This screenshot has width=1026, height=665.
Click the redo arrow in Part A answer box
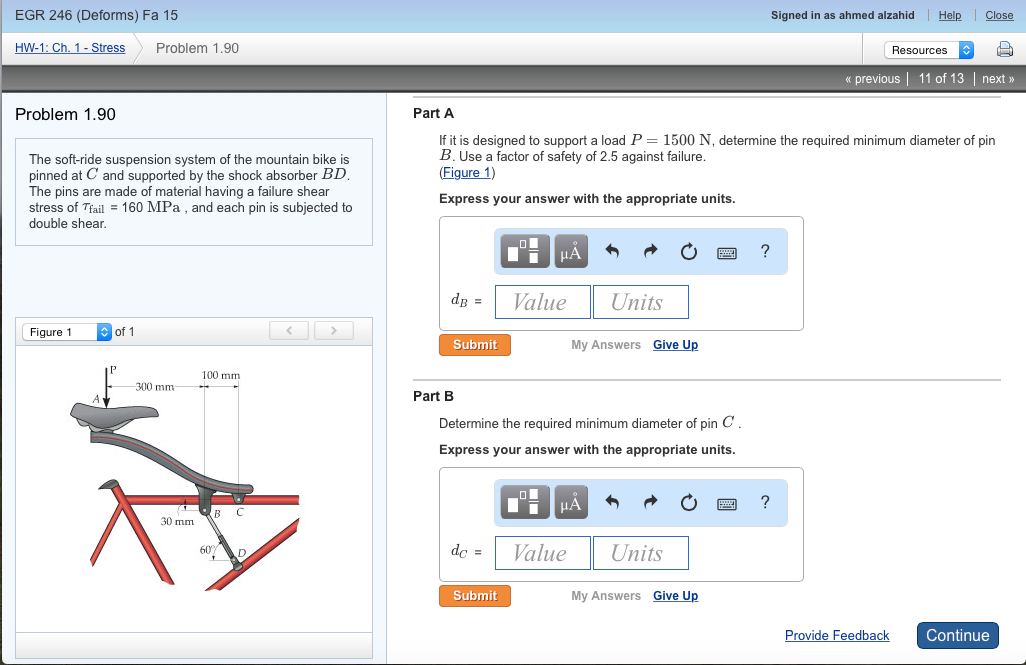coord(649,251)
